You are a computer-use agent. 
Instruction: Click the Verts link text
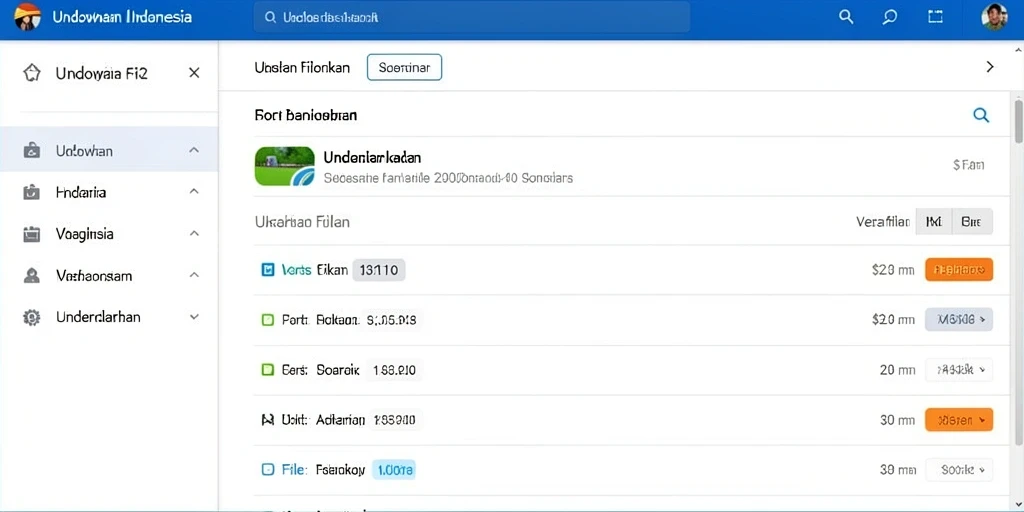[296, 270]
